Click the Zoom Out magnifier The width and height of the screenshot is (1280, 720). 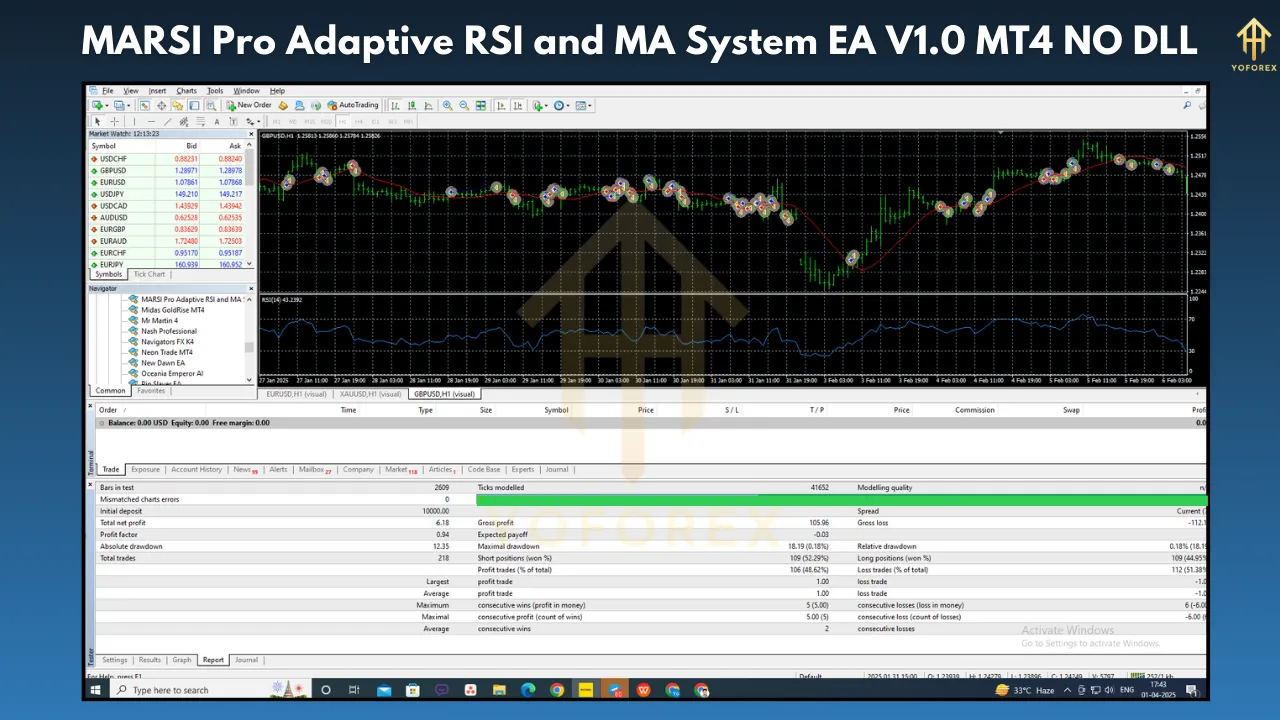(x=464, y=105)
